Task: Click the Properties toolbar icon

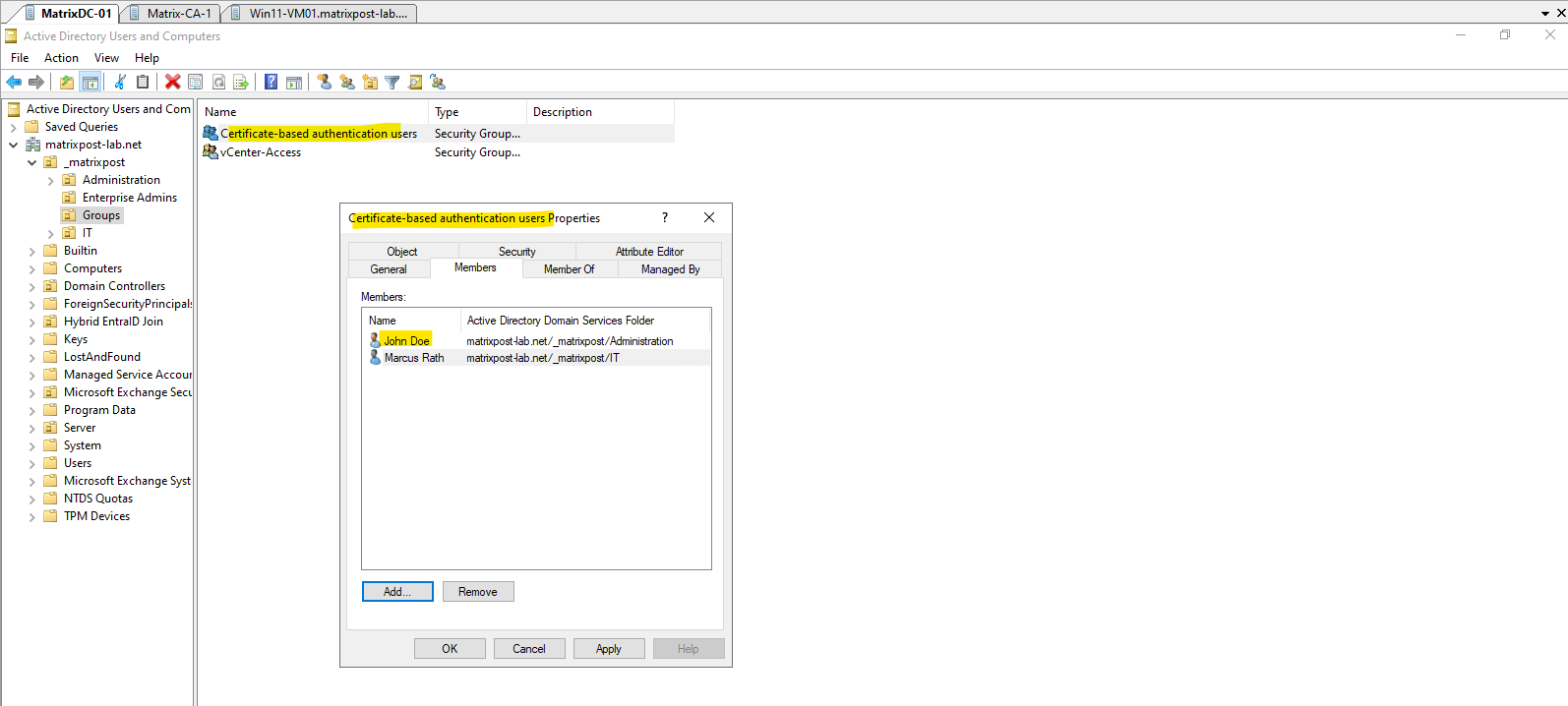Action: pyautogui.click(x=196, y=82)
